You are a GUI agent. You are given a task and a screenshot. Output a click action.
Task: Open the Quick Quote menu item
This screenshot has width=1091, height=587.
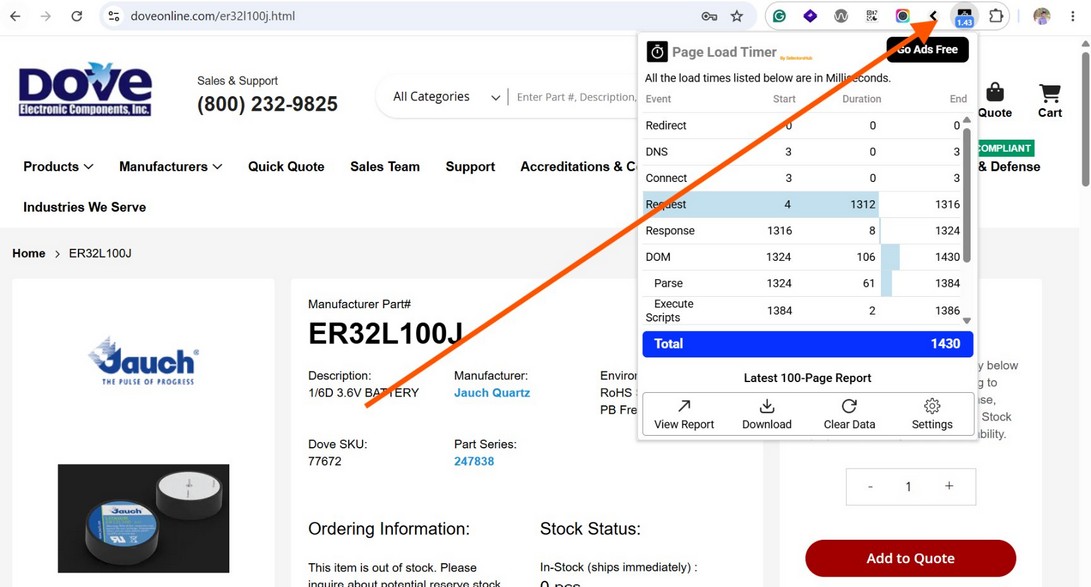pos(286,166)
